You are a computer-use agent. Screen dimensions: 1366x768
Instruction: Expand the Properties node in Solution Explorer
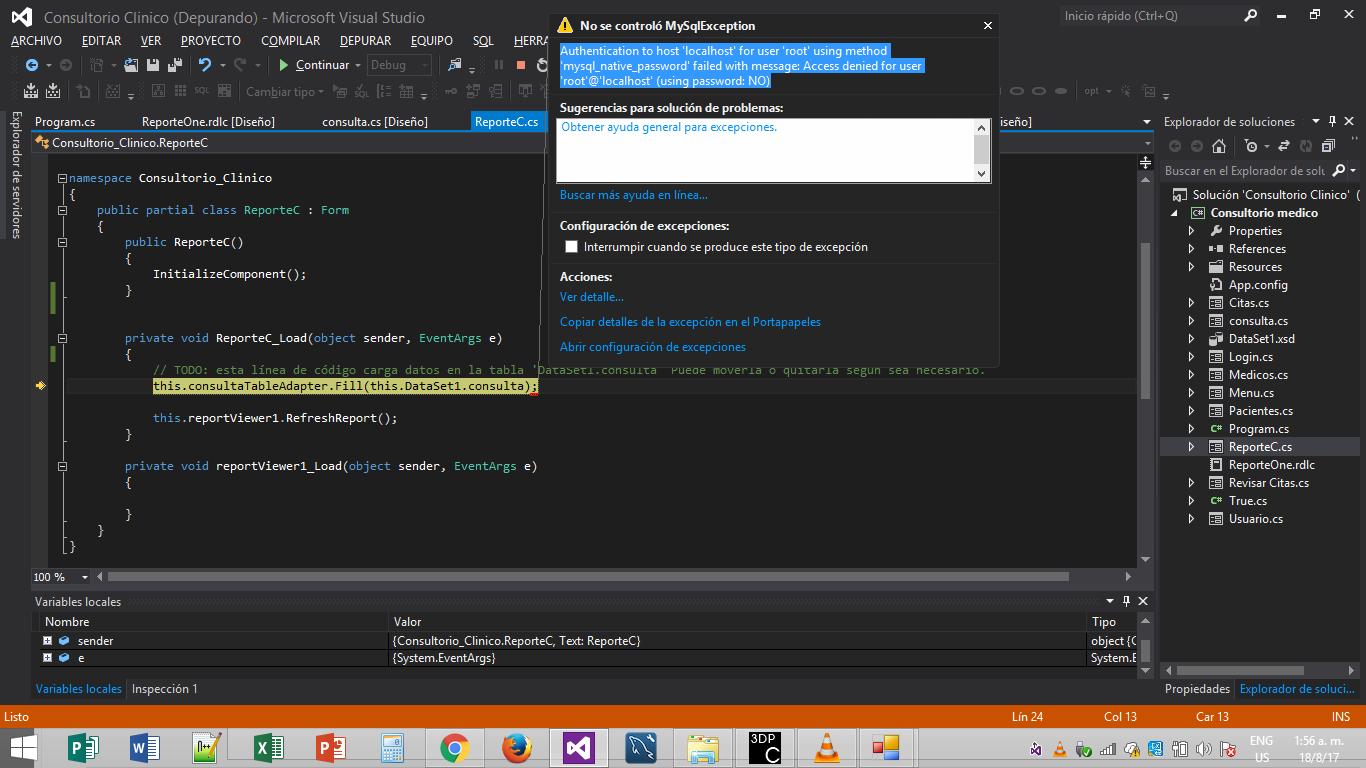click(x=1191, y=231)
